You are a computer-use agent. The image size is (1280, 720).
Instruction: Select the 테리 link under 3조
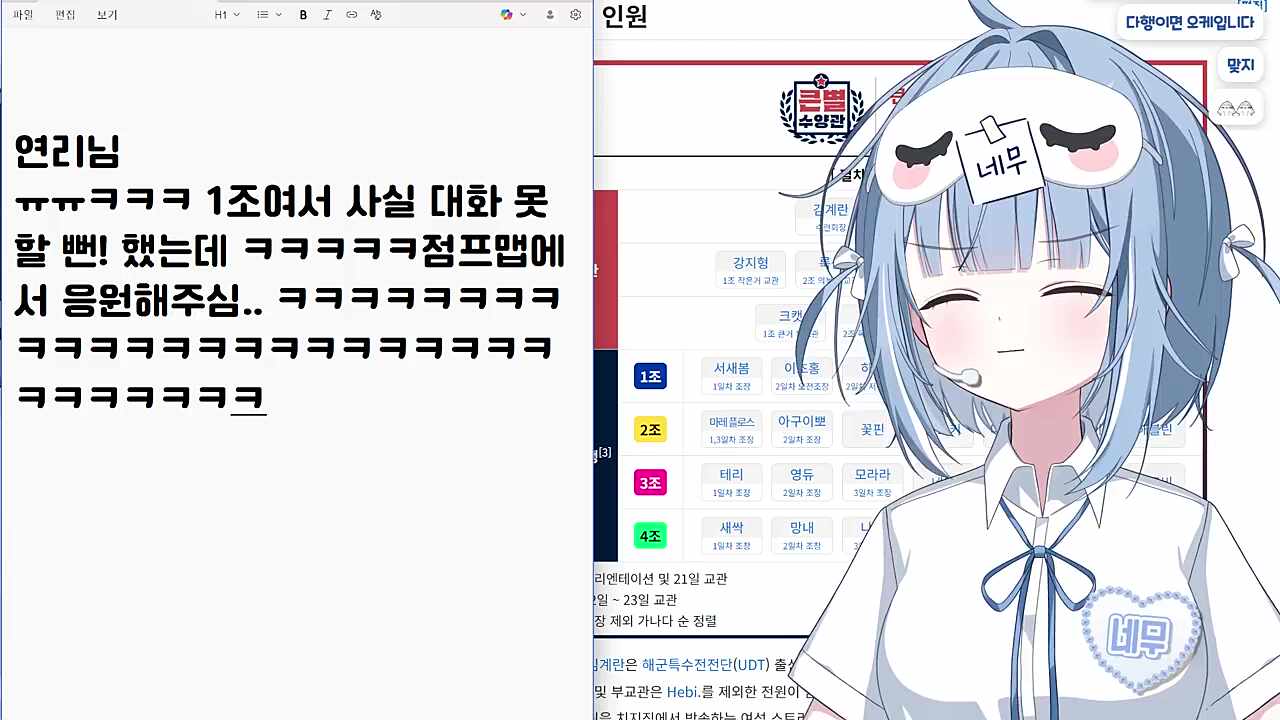click(731, 474)
